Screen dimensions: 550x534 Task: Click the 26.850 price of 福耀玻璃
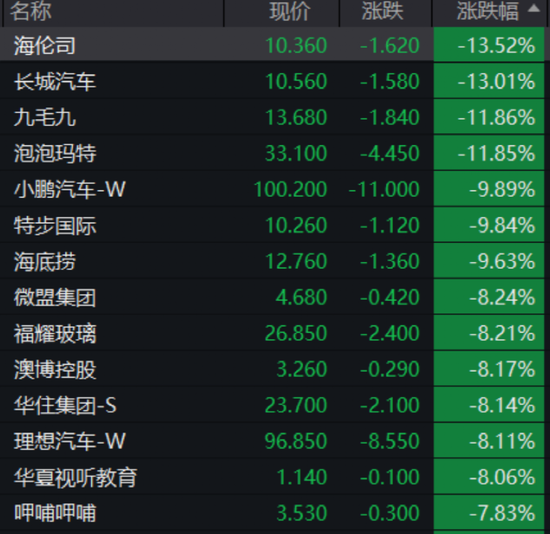click(296, 333)
